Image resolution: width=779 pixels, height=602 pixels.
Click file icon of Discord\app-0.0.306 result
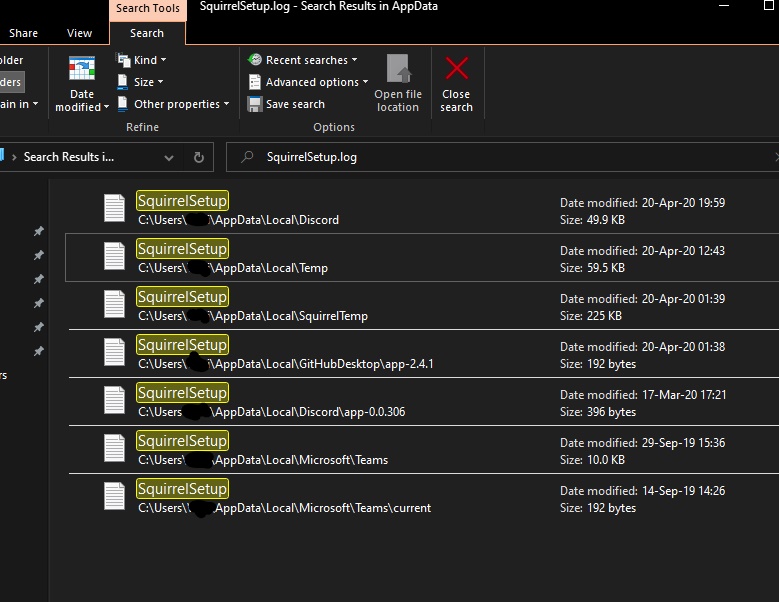[114, 400]
